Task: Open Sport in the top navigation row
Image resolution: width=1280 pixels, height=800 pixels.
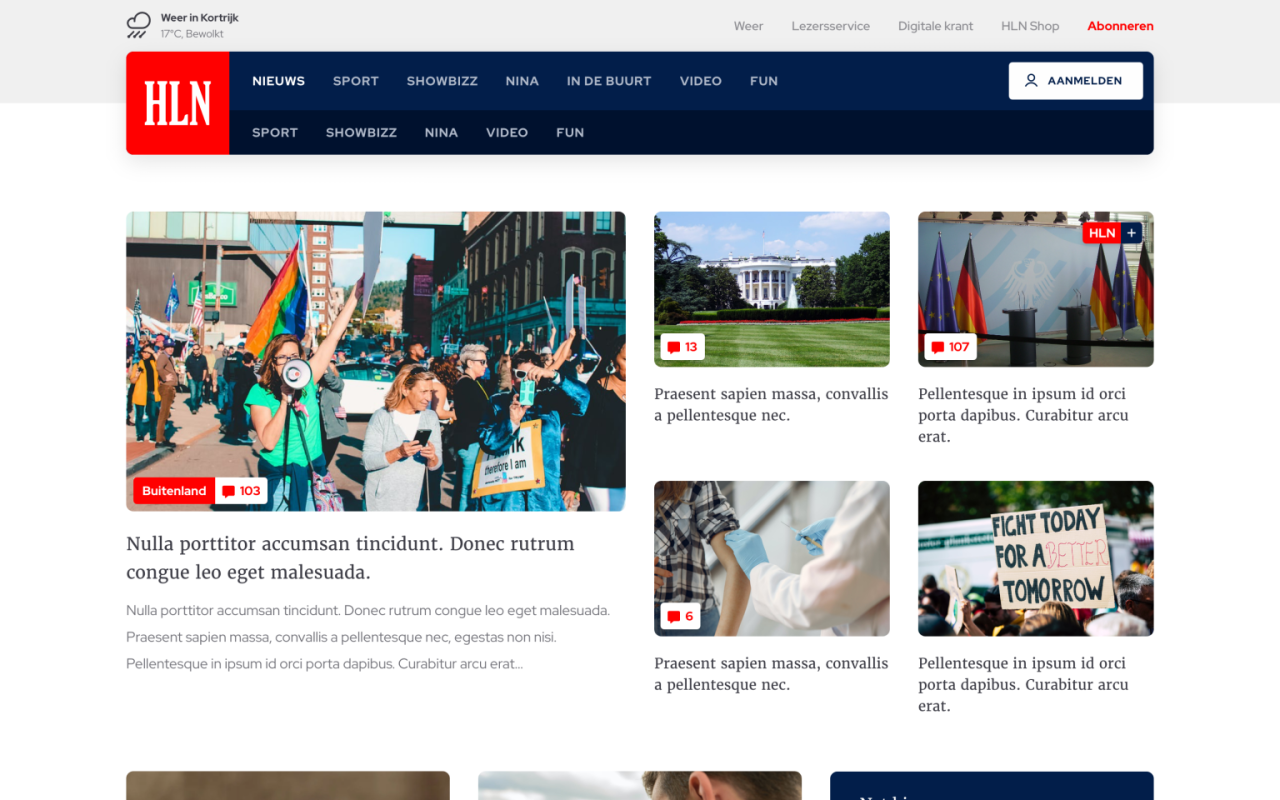Action: click(x=356, y=81)
